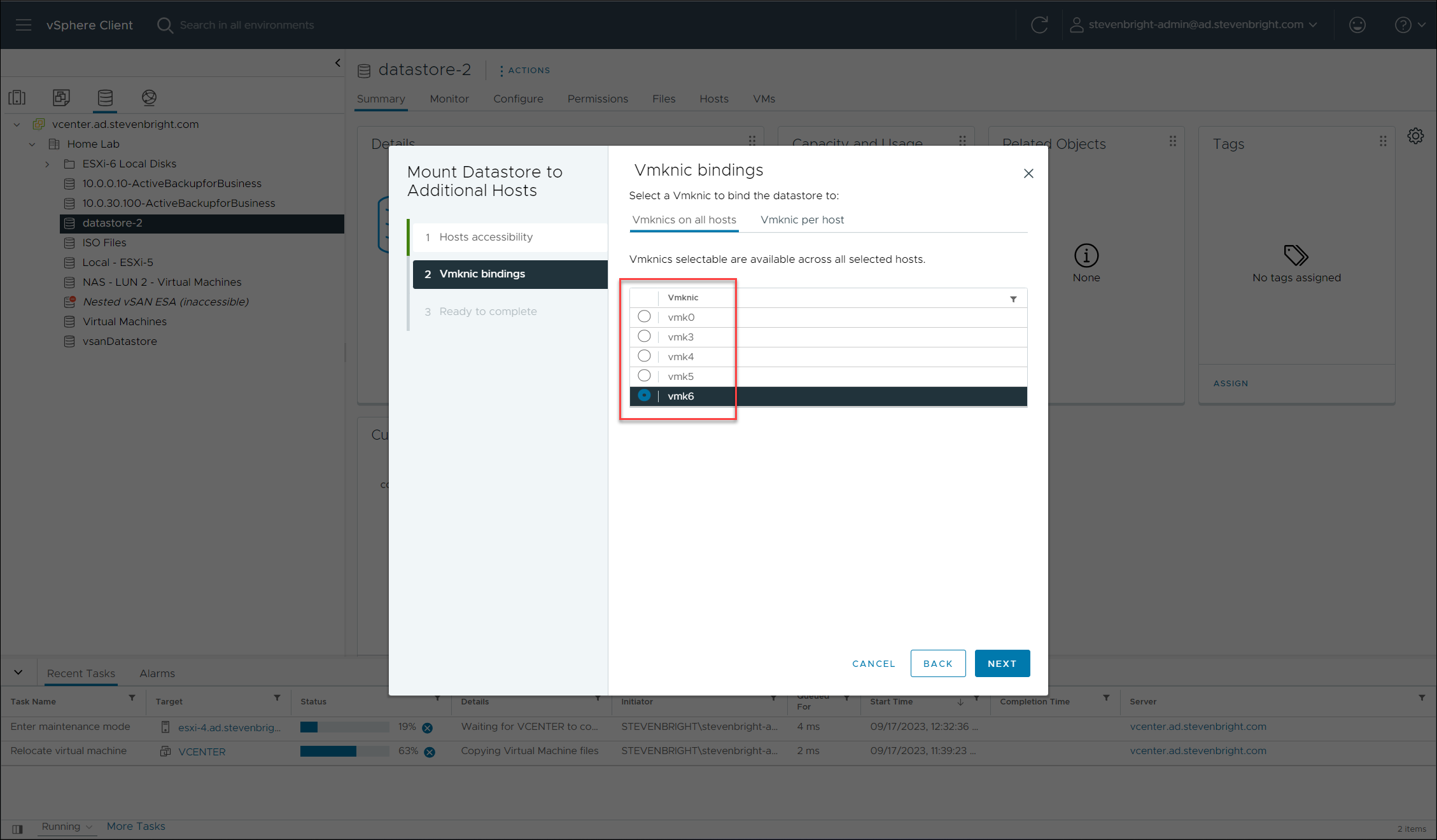Open the Networking inventory globe icon
Screen dimensions: 1437x840
coord(149,97)
